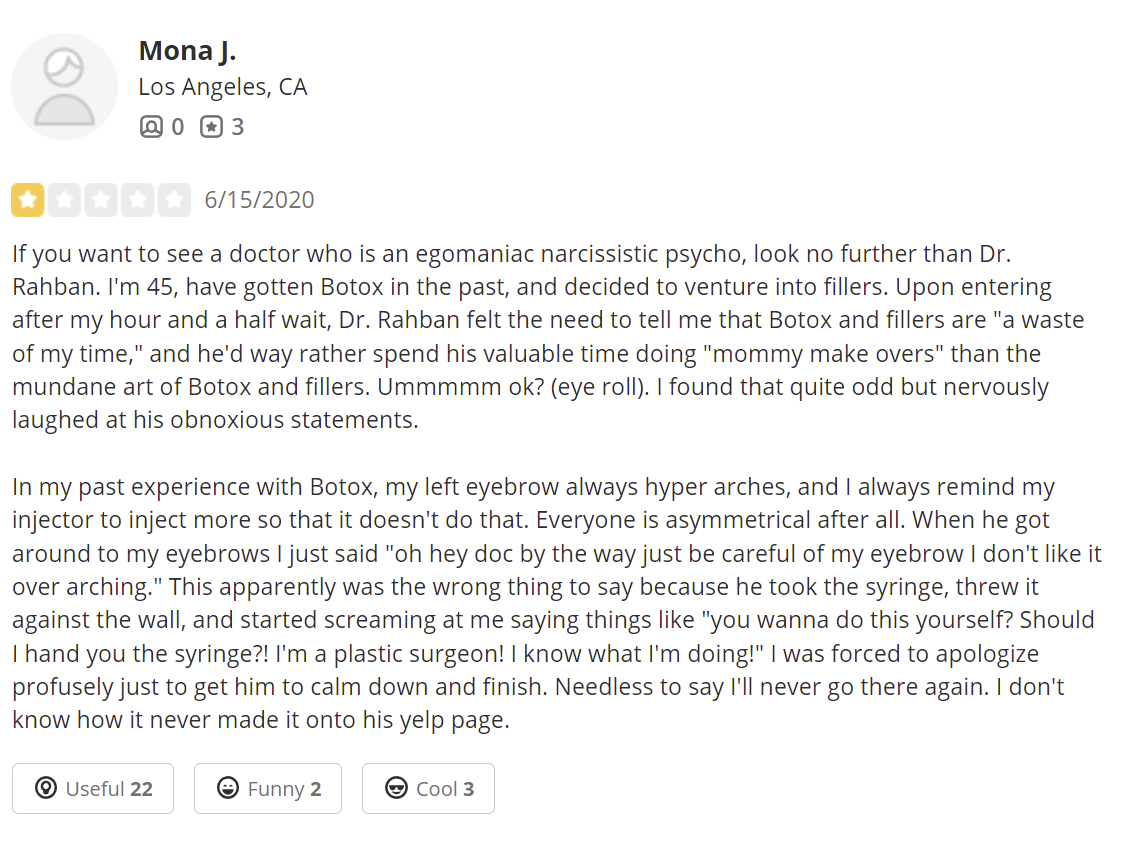Click the Cool sunglasses face icon
The height and width of the screenshot is (842, 1122).
click(396, 789)
